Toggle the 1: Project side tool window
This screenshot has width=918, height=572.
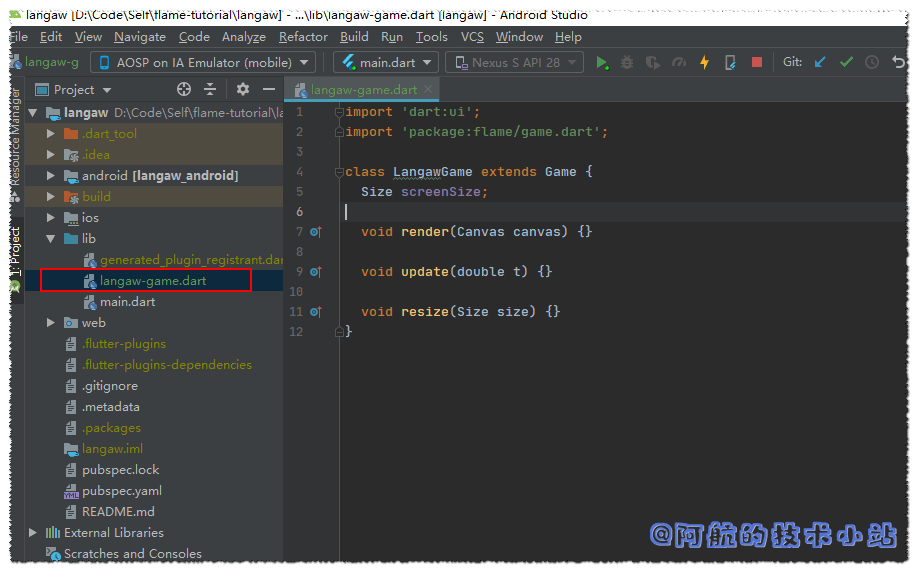tap(15, 255)
